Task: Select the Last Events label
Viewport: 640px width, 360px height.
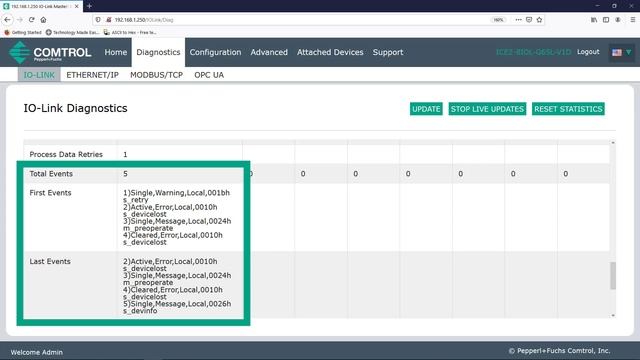Action: tap(50, 261)
